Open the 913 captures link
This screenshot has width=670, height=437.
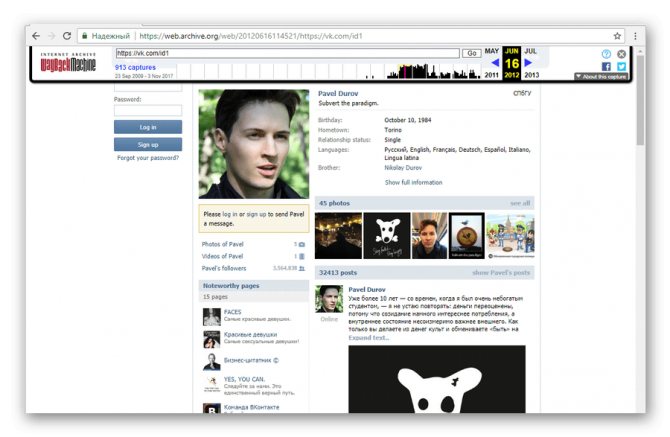135,67
